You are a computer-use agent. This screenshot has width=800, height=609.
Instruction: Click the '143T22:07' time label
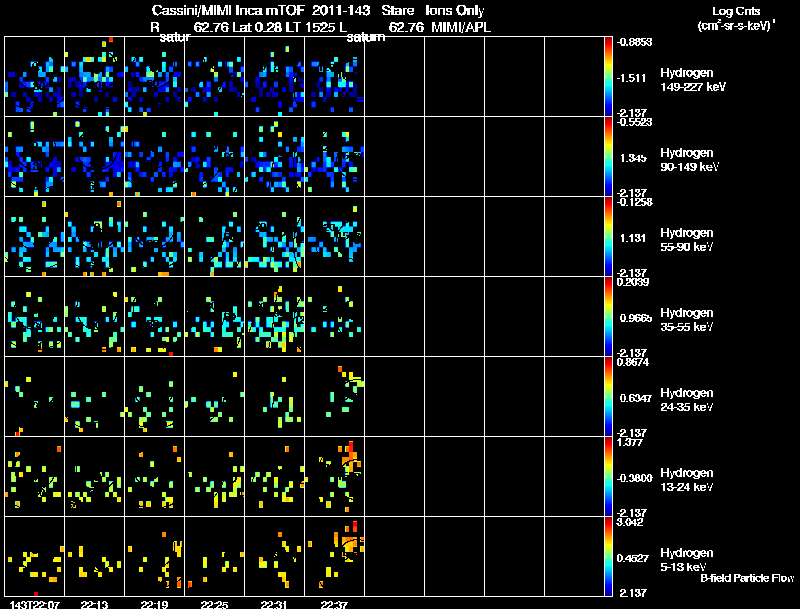(35, 604)
